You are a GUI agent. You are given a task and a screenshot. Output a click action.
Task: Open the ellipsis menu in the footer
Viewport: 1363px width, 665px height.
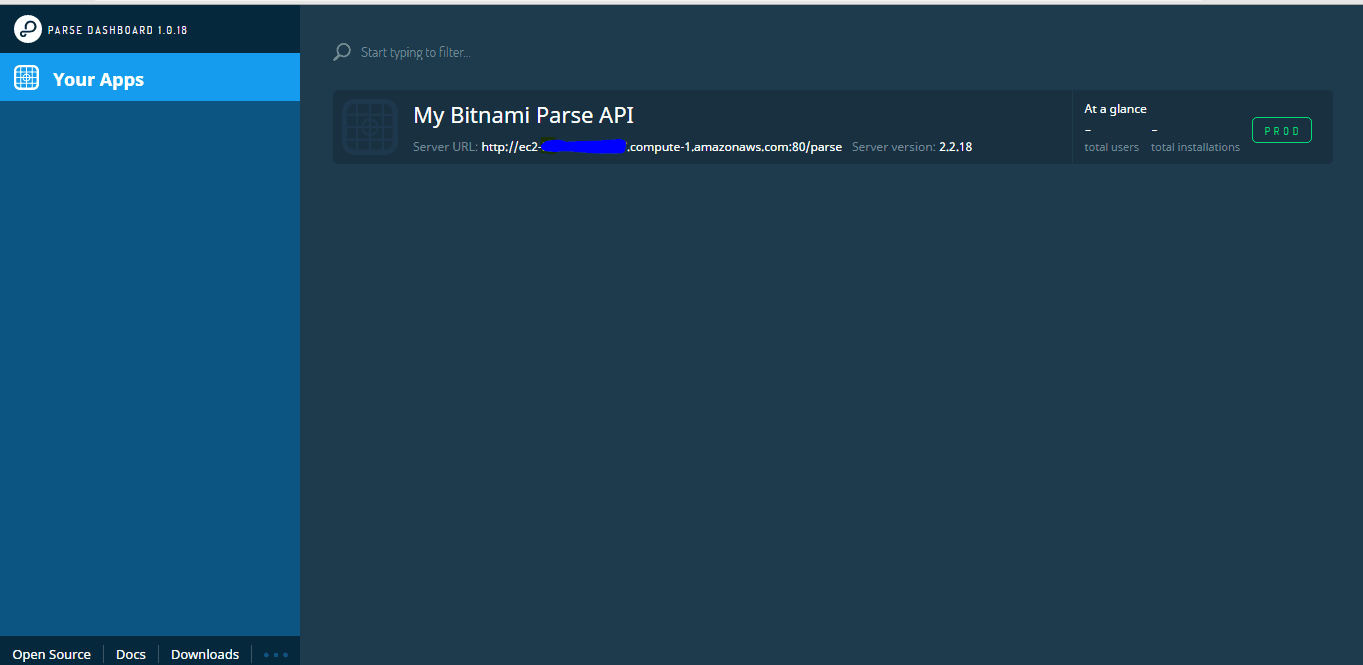[275, 654]
